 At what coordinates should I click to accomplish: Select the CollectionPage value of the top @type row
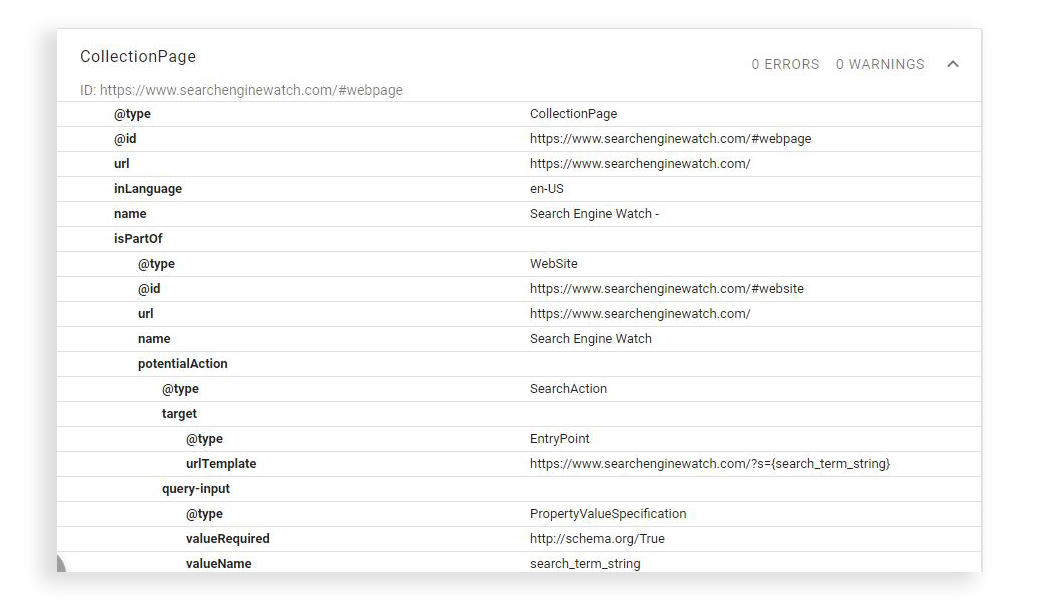click(573, 113)
